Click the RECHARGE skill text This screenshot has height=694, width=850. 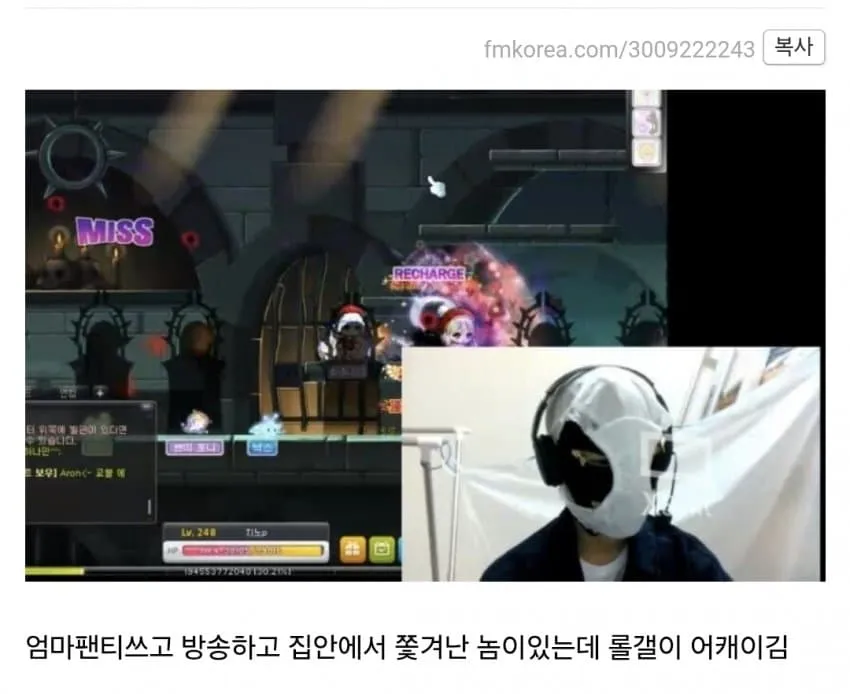[429, 274]
